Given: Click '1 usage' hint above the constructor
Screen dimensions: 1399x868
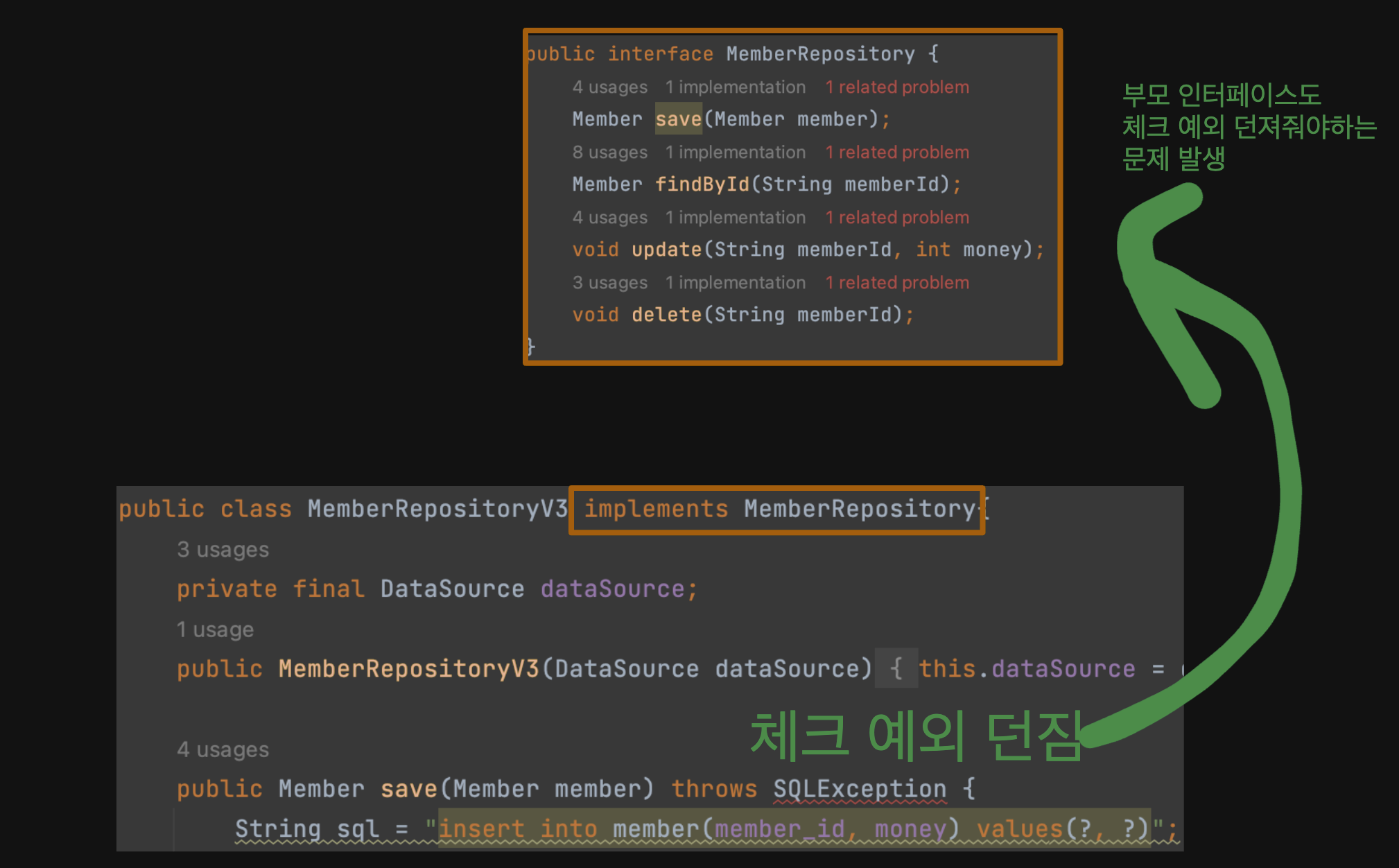Looking at the screenshot, I should point(215,630).
